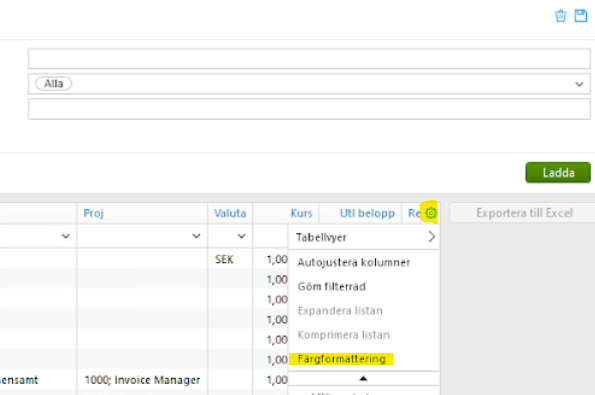Click Exportera till Excel button

(x=524, y=213)
